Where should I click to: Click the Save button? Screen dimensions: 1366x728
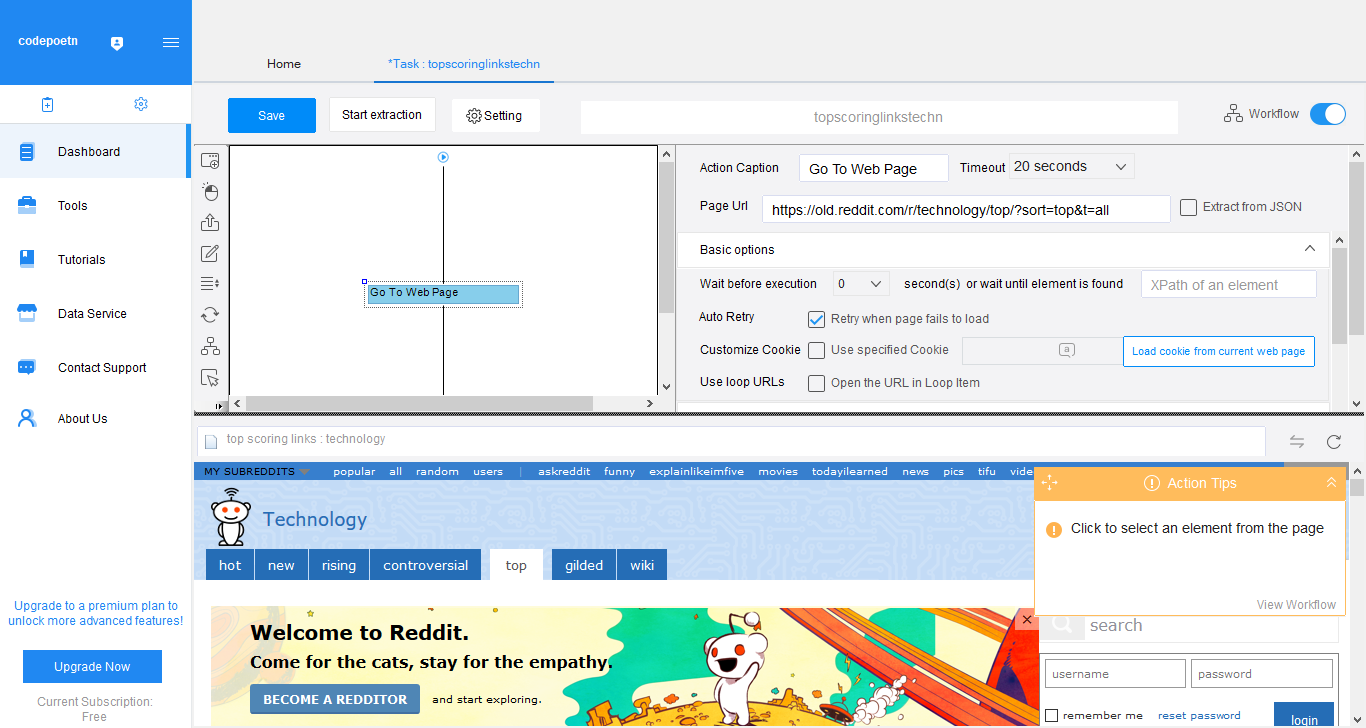pos(272,115)
